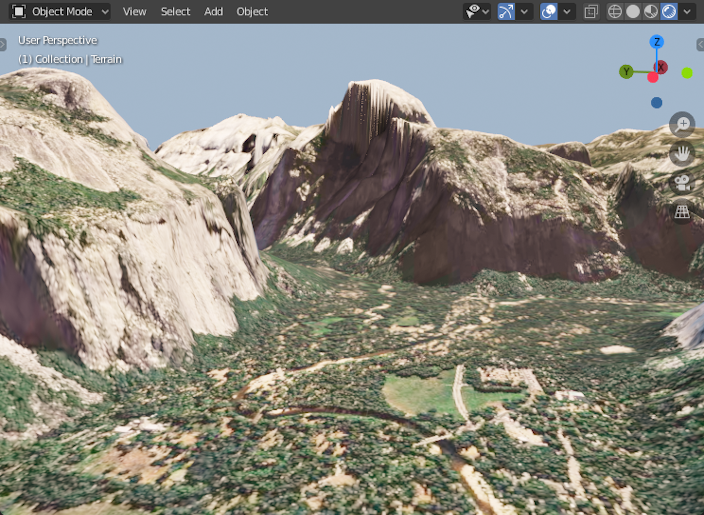The image size is (704, 515).
Task: Select the pan view hand icon
Action: [682, 154]
